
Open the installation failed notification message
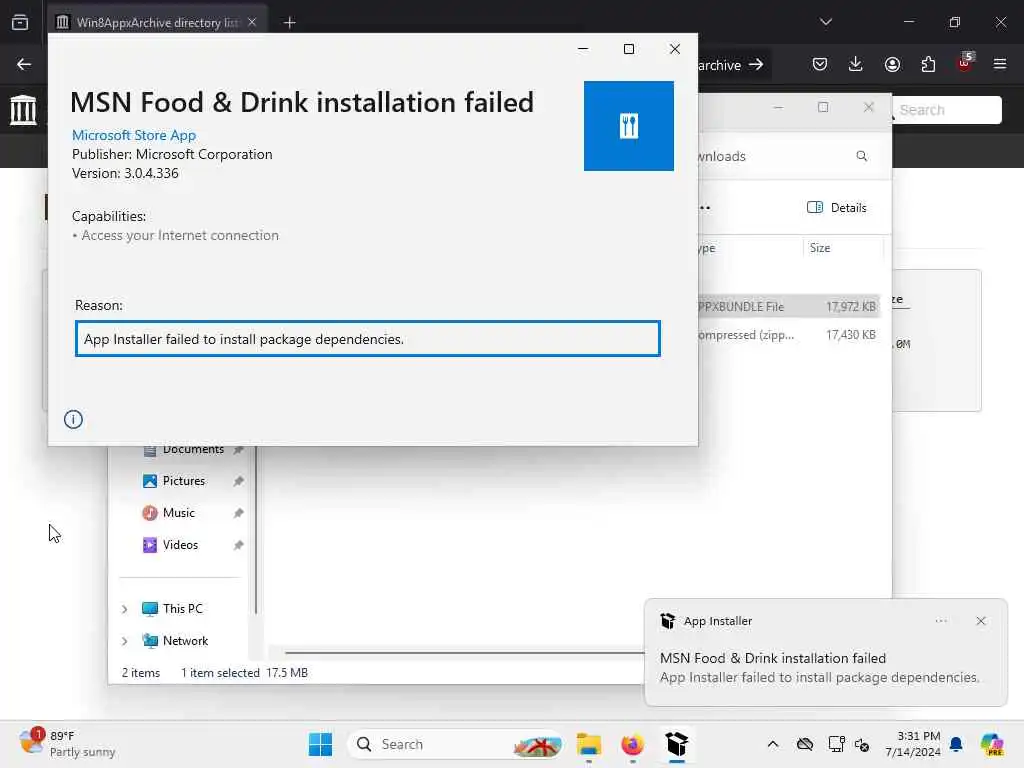click(820, 667)
